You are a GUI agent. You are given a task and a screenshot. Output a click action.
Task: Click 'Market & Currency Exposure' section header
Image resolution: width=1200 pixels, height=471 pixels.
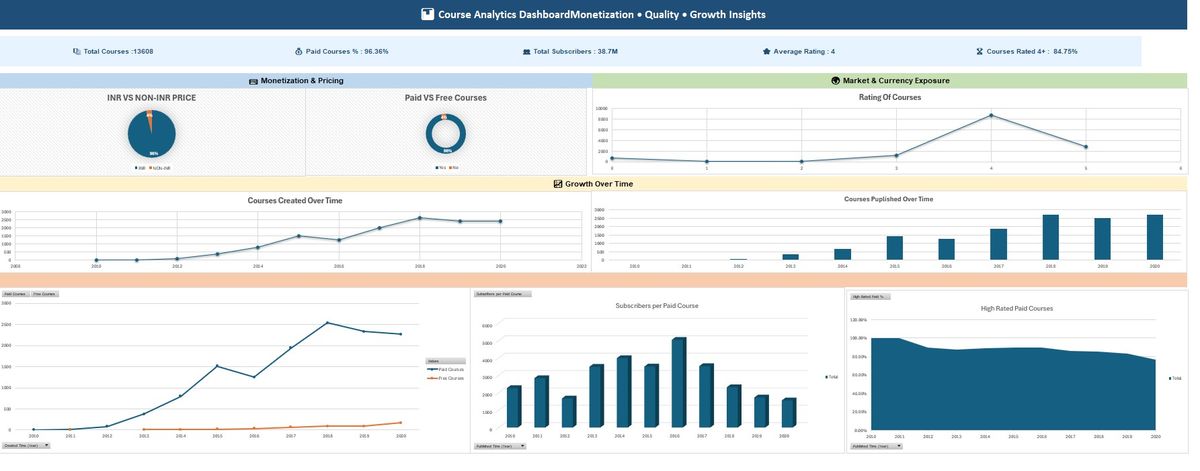coord(896,80)
